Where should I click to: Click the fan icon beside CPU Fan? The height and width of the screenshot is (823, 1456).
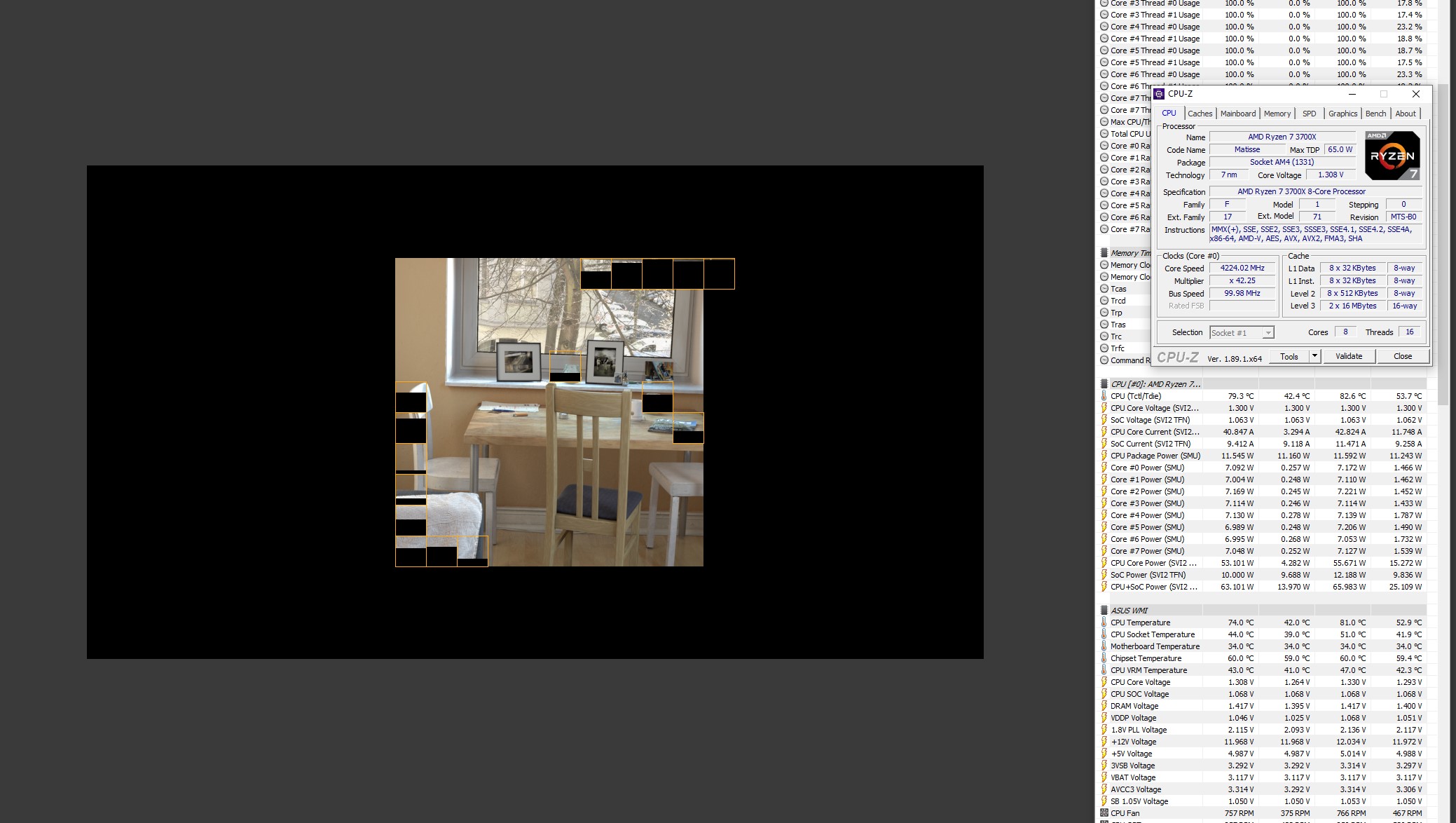[1104, 813]
